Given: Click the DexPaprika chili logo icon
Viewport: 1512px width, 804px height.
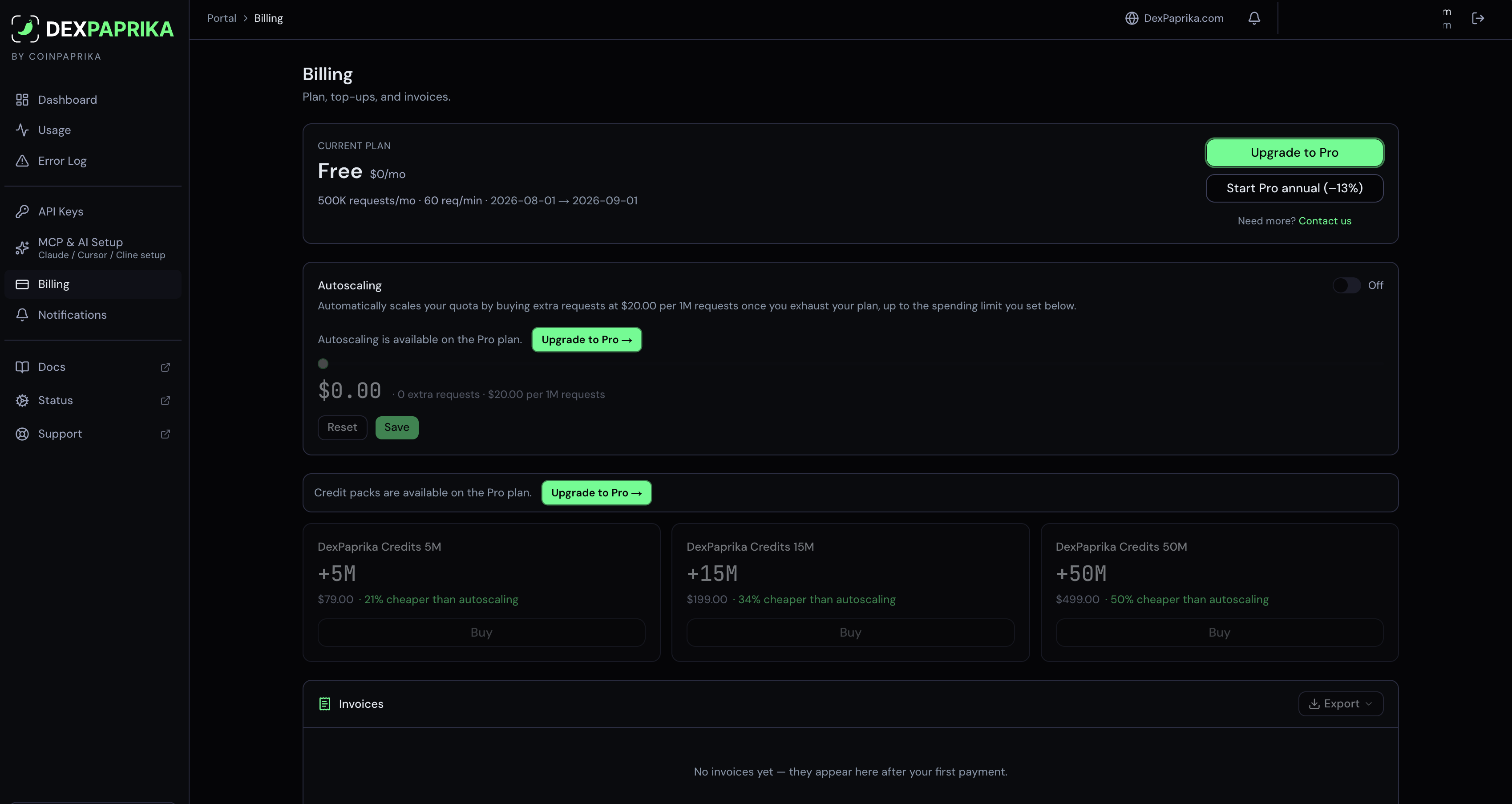Looking at the screenshot, I should [25, 29].
